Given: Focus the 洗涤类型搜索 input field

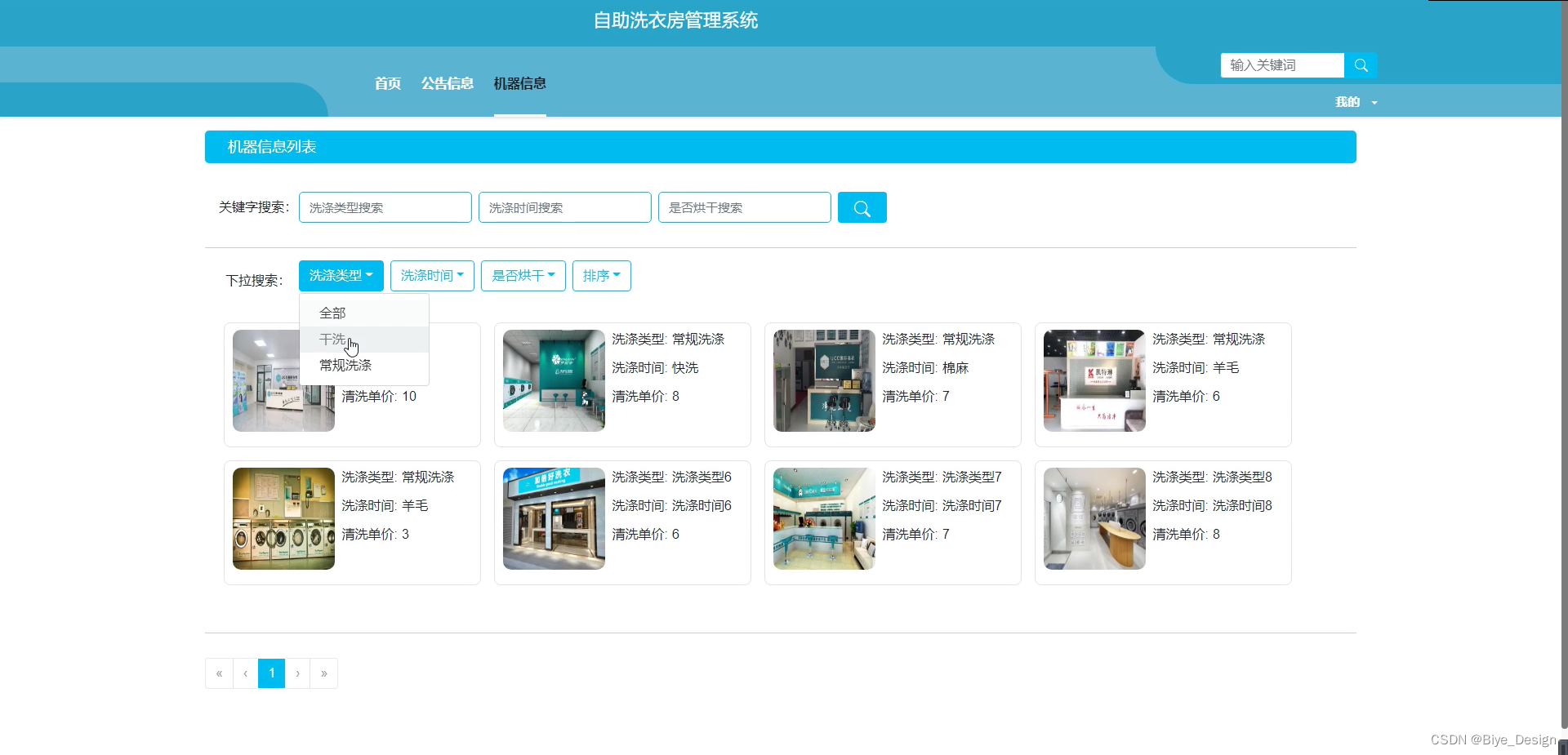Looking at the screenshot, I should tap(385, 207).
